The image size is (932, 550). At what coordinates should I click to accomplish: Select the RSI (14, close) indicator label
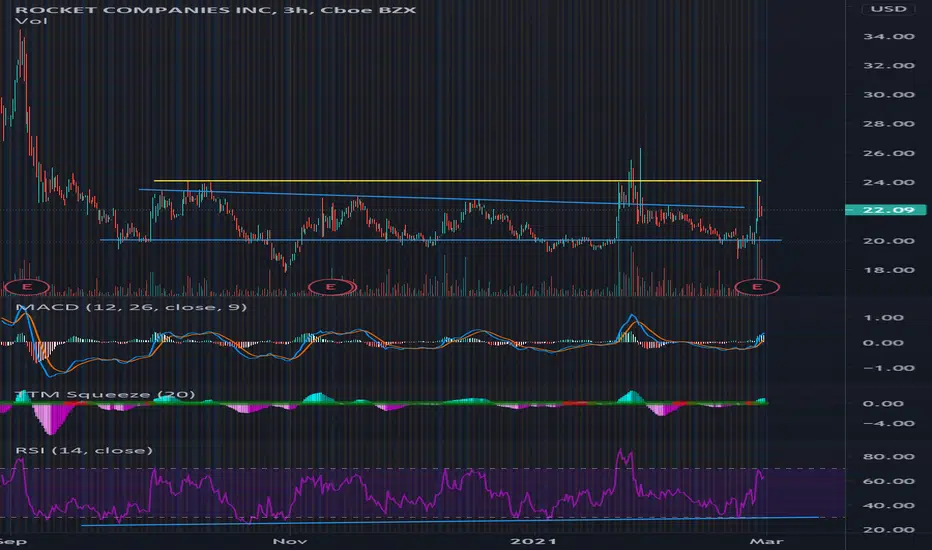click(84, 450)
